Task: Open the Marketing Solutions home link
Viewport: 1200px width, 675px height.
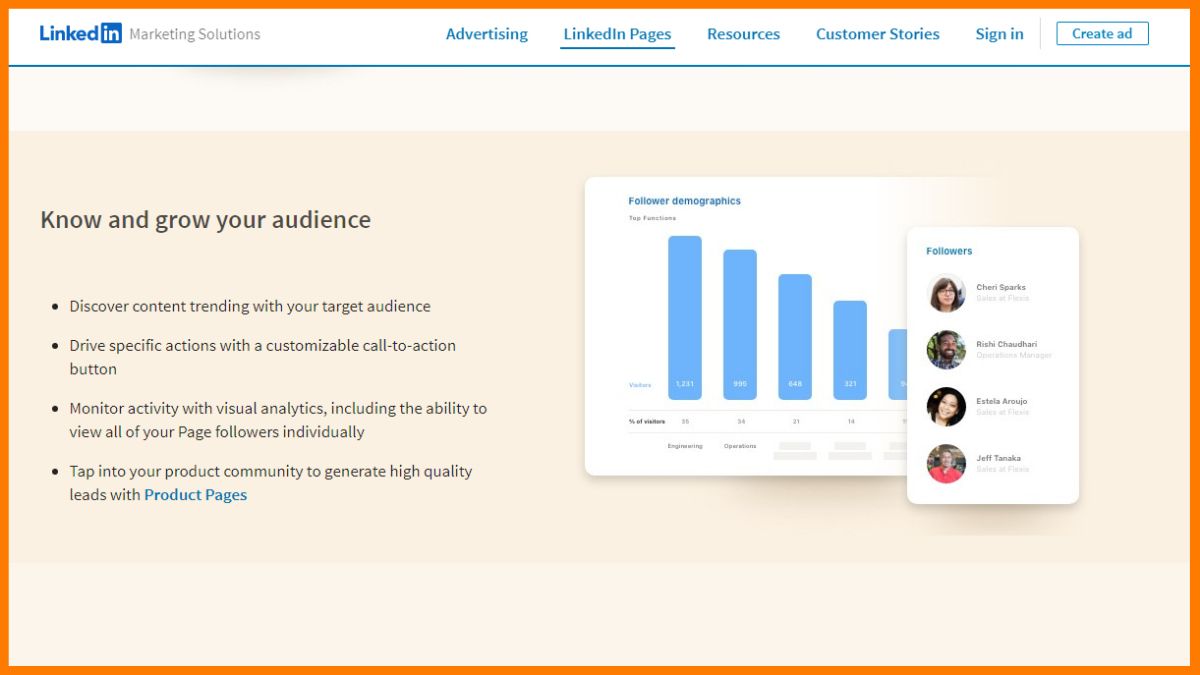Action: coord(195,34)
